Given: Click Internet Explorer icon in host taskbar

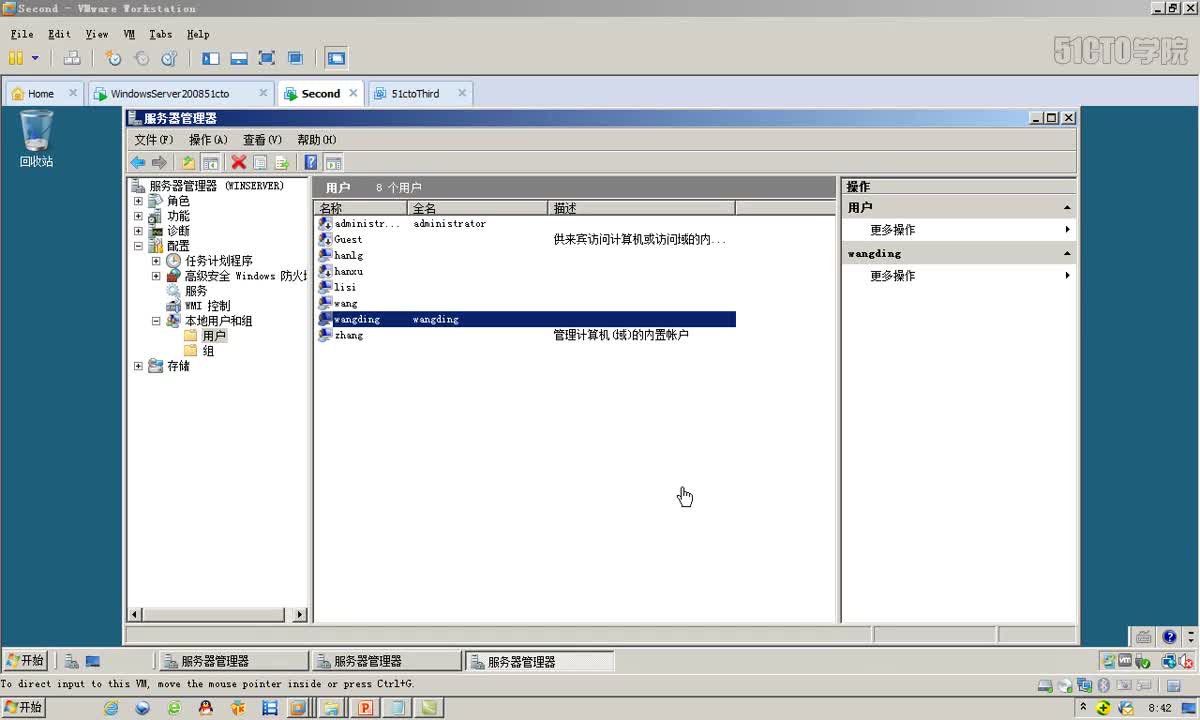Looking at the screenshot, I should [x=111, y=708].
